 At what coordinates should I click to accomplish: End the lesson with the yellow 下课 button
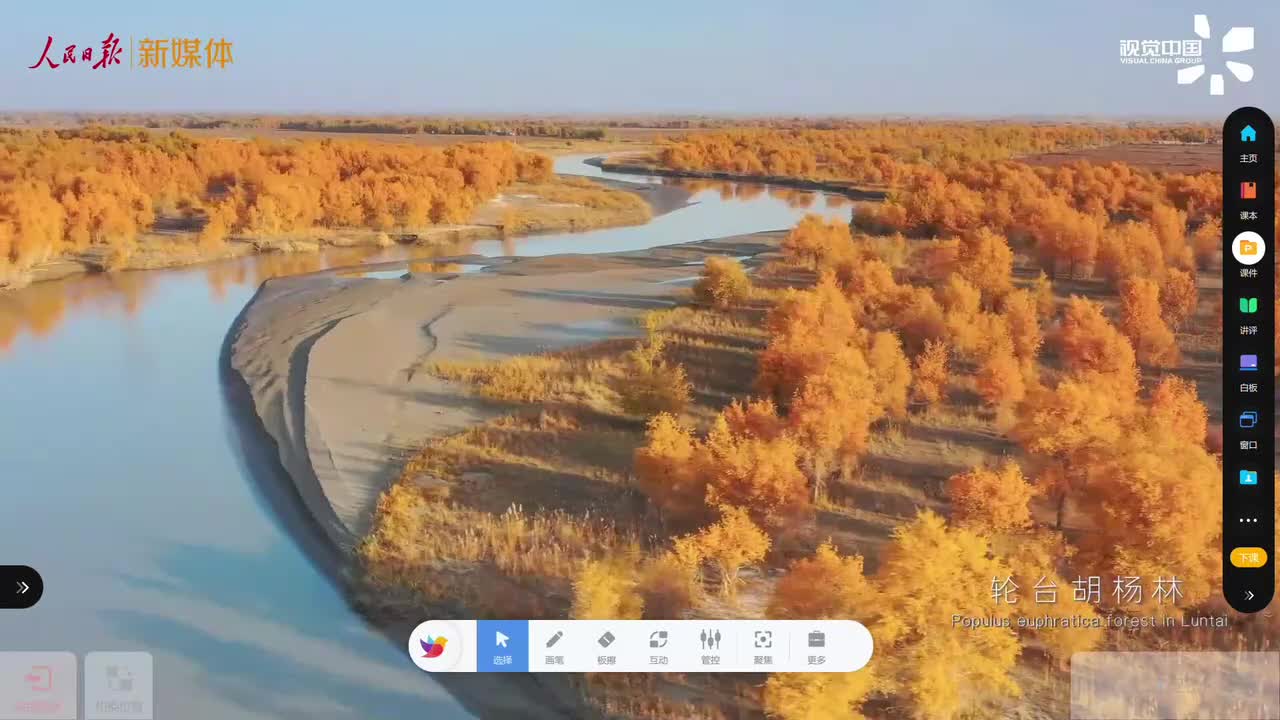(1248, 557)
